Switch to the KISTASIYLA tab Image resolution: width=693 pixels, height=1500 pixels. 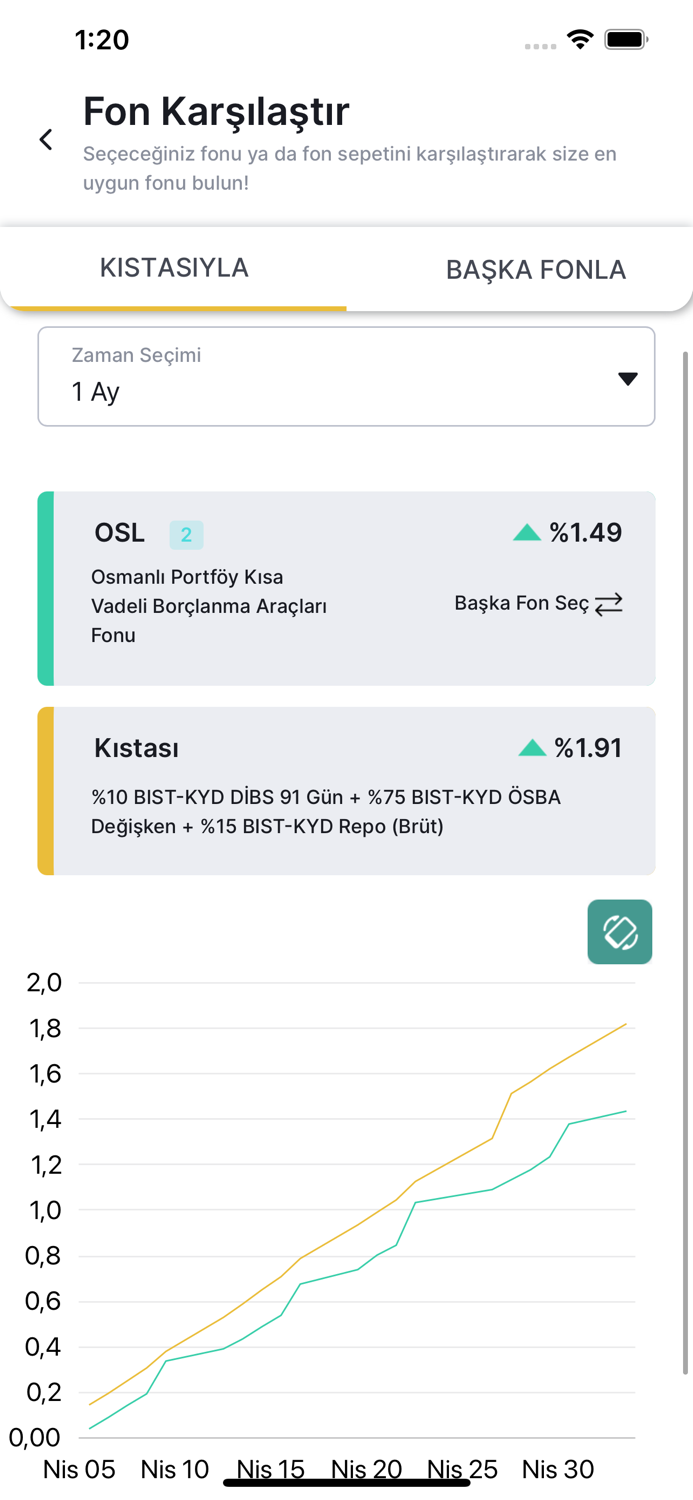(174, 268)
